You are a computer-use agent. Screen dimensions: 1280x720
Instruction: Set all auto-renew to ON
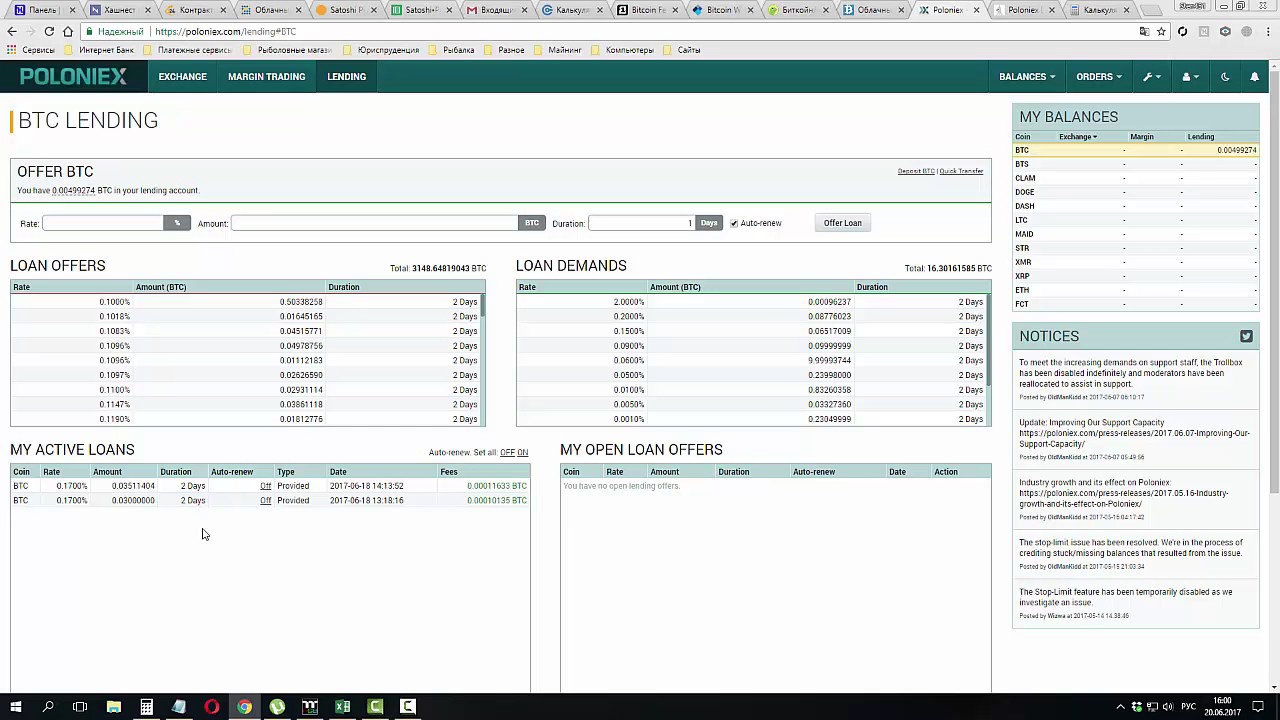click(522, 453)
